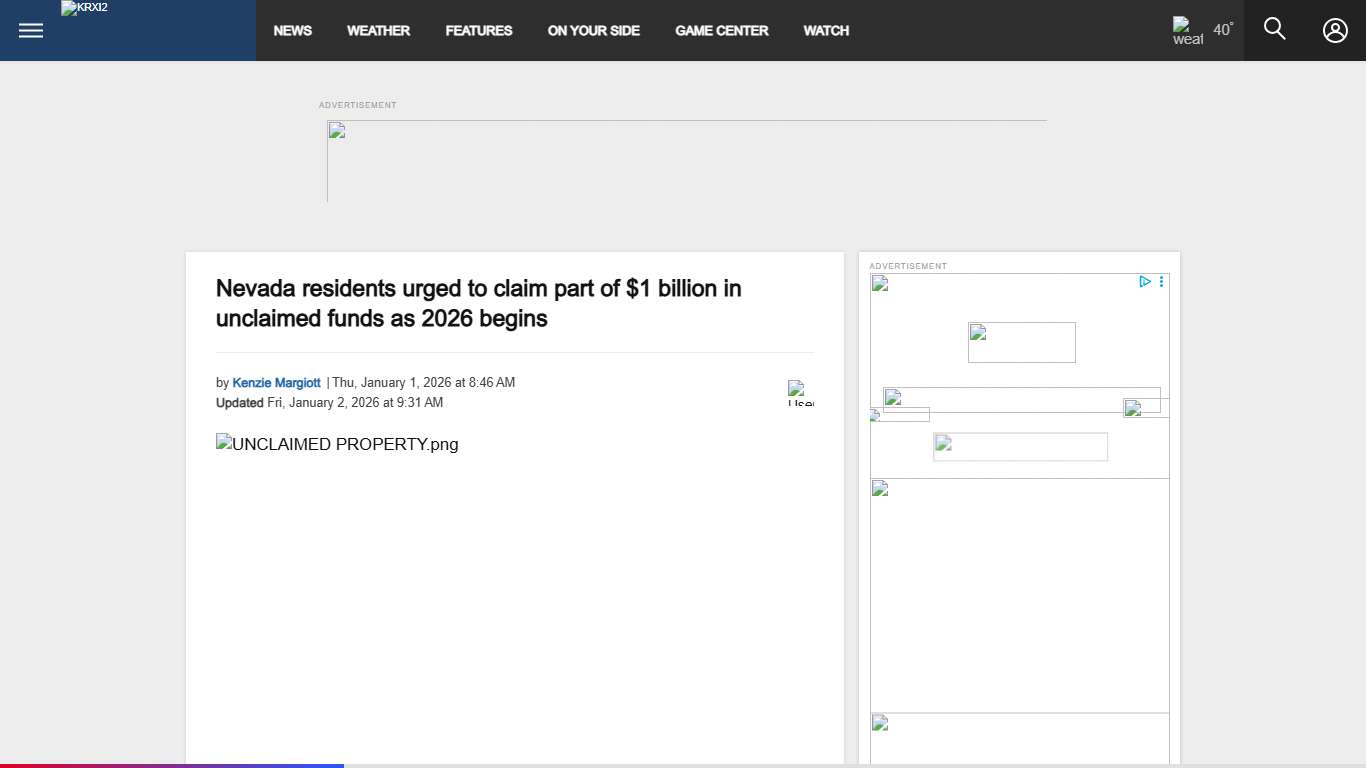Expand the Features navigation menu
Viewport: 1366px width, 768px height.
click(x=478, y=31)
